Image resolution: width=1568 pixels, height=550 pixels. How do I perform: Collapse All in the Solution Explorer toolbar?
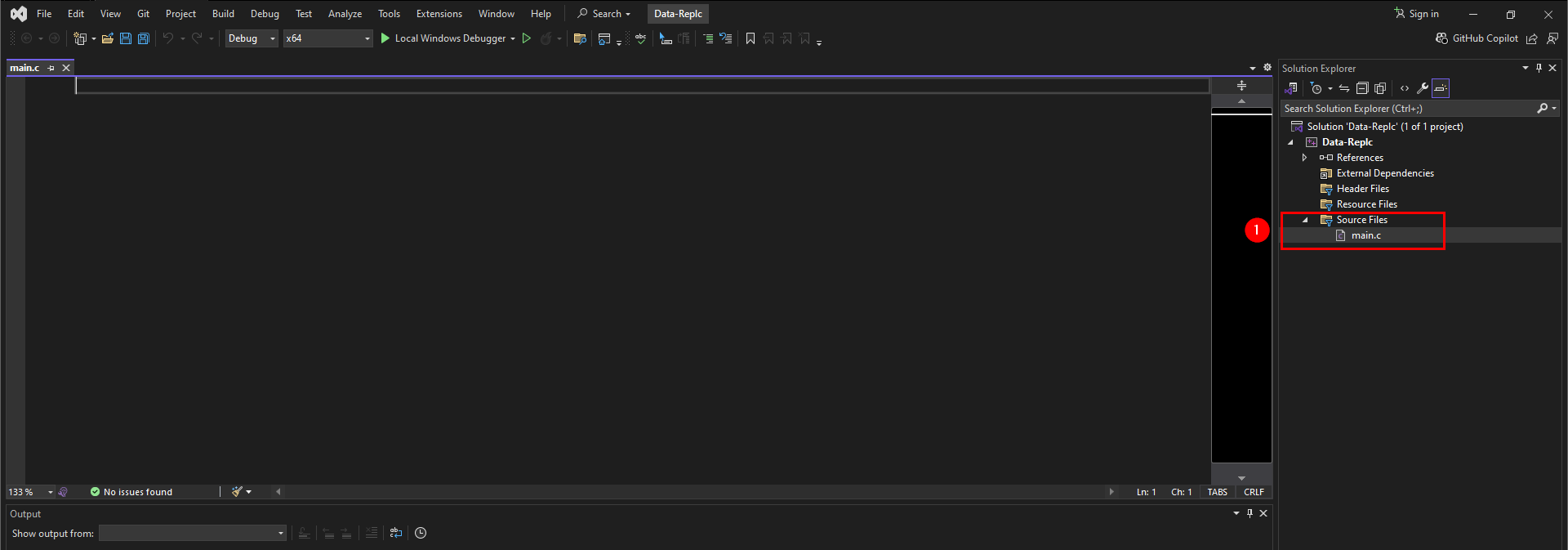1362,88
